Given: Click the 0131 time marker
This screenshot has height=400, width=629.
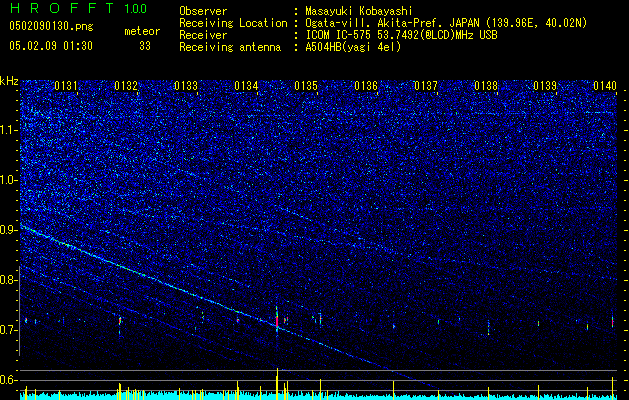Looking at the screenshot, I should [66, 86].
